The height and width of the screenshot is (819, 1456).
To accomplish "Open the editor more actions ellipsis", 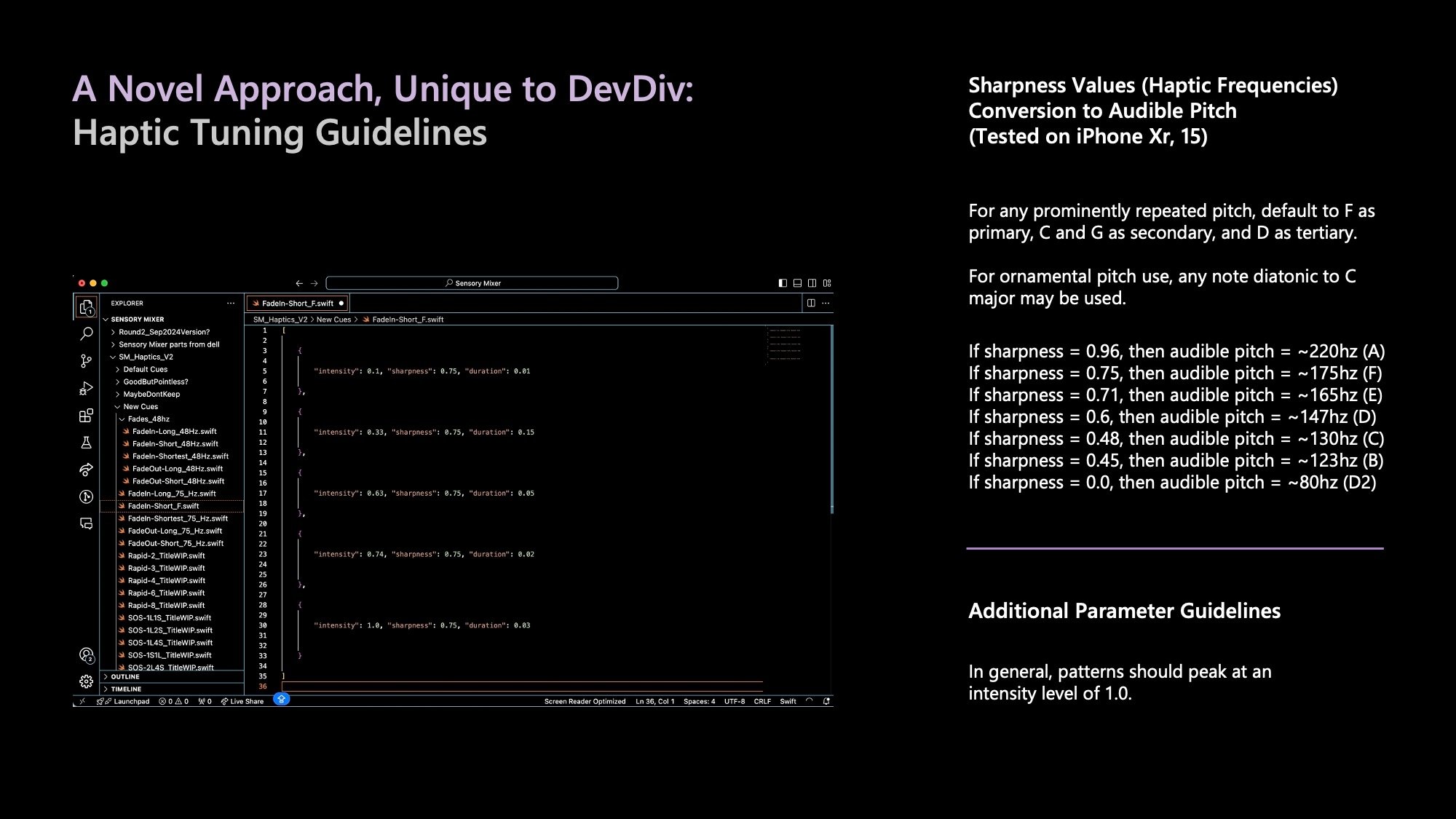I will tap(826, 304).
